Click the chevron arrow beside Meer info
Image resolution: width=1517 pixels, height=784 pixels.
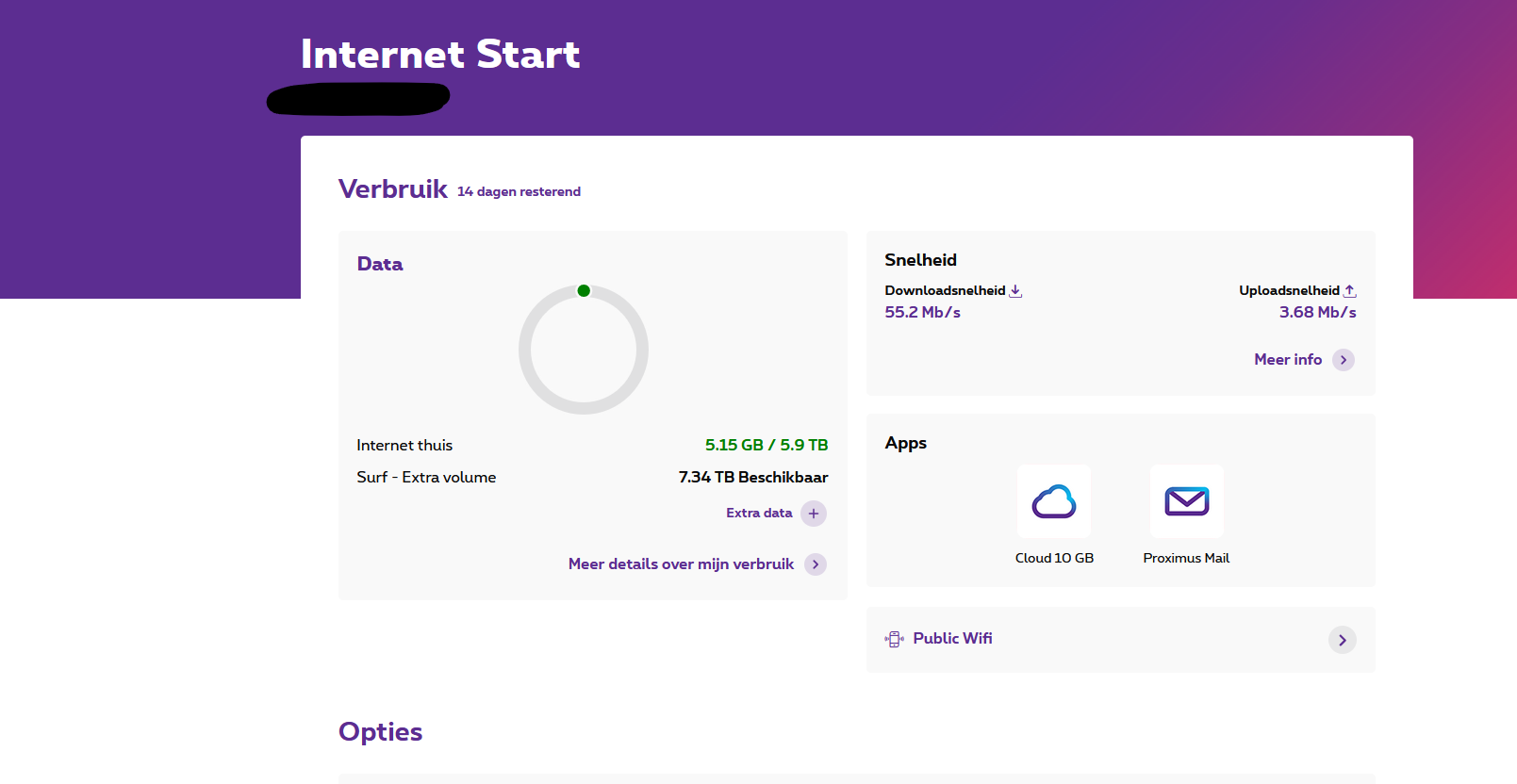(x=1344, y=360)
